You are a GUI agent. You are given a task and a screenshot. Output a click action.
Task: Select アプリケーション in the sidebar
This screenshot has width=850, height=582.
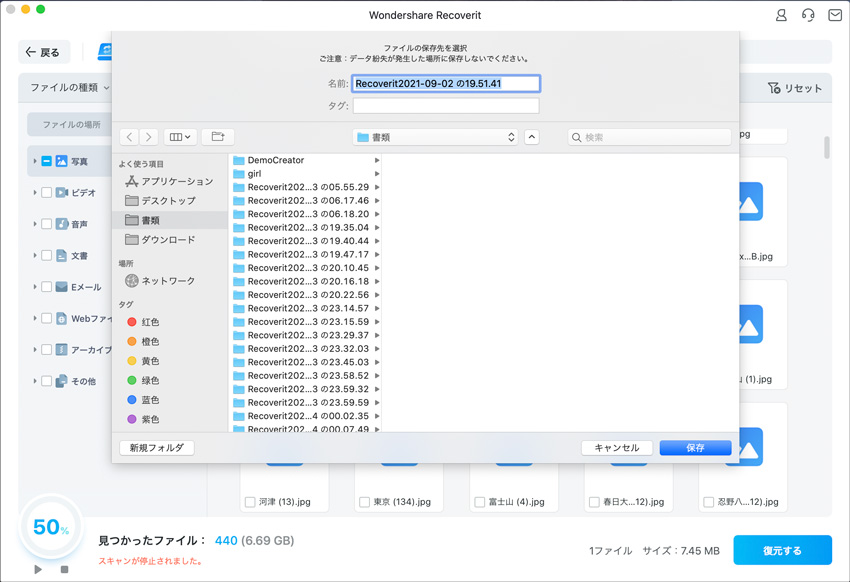[x=169, y=181]
